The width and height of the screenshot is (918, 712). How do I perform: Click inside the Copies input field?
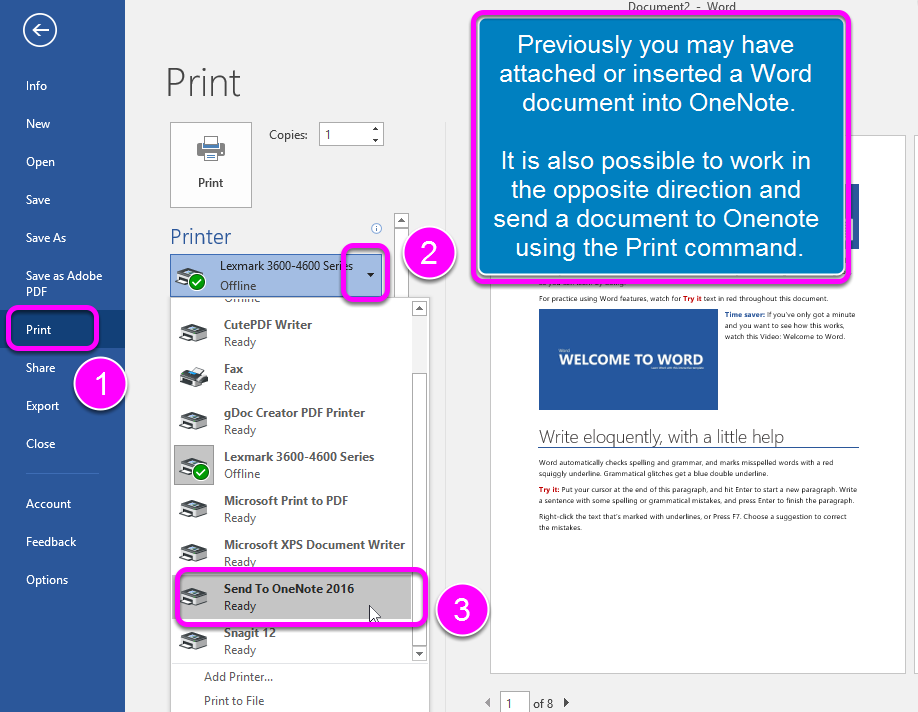344,134
